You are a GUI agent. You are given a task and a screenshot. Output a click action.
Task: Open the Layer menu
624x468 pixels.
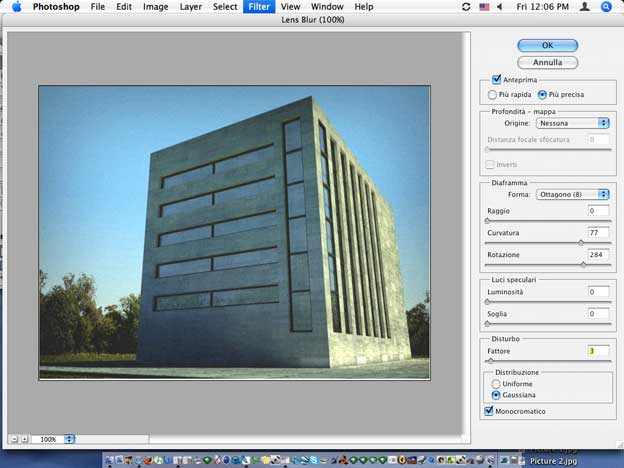point(190,7)
